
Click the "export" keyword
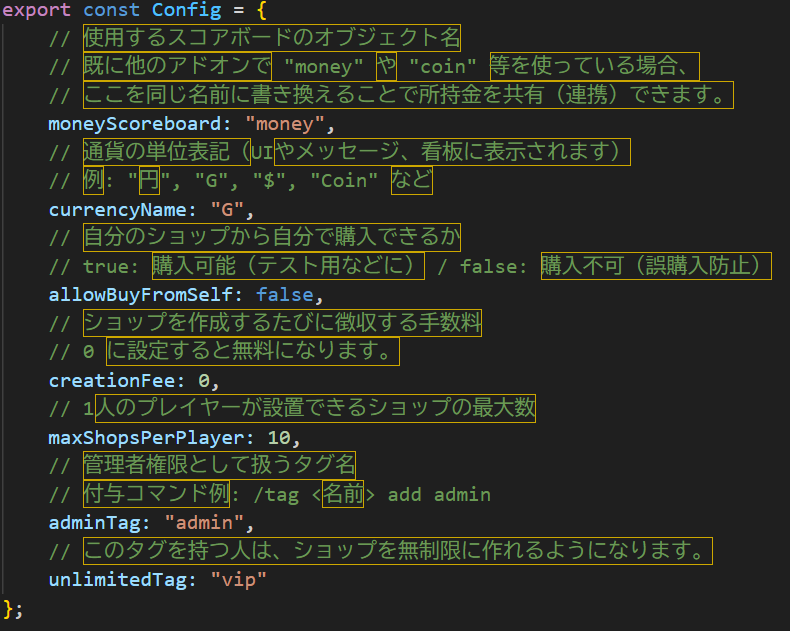click(x=38, y=12)
